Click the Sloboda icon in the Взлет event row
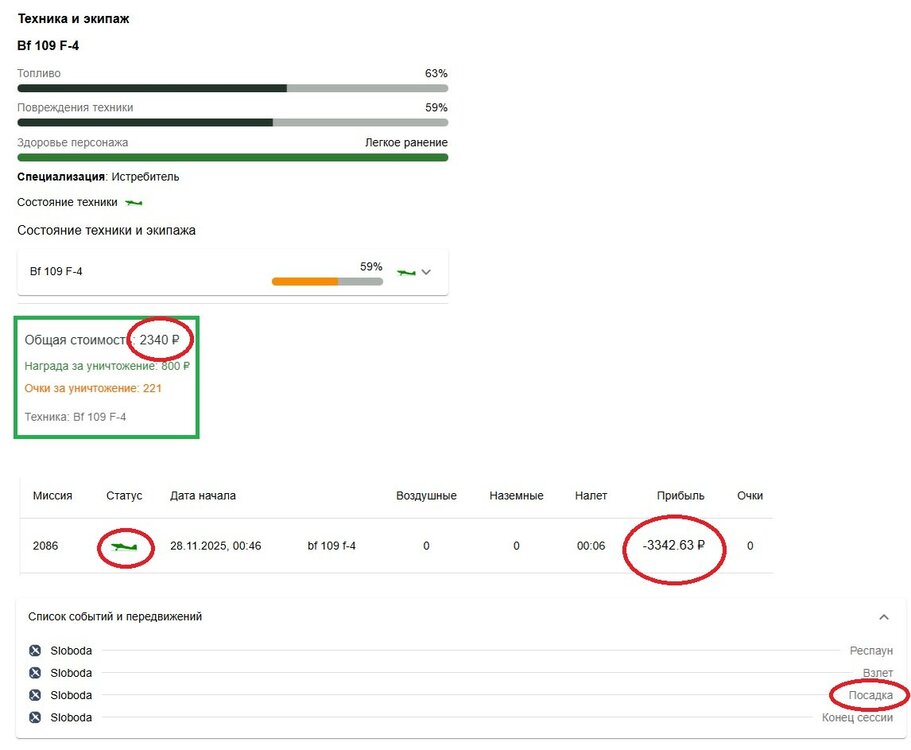This screenshot has width=911, height=750. (x=35, y=673)
